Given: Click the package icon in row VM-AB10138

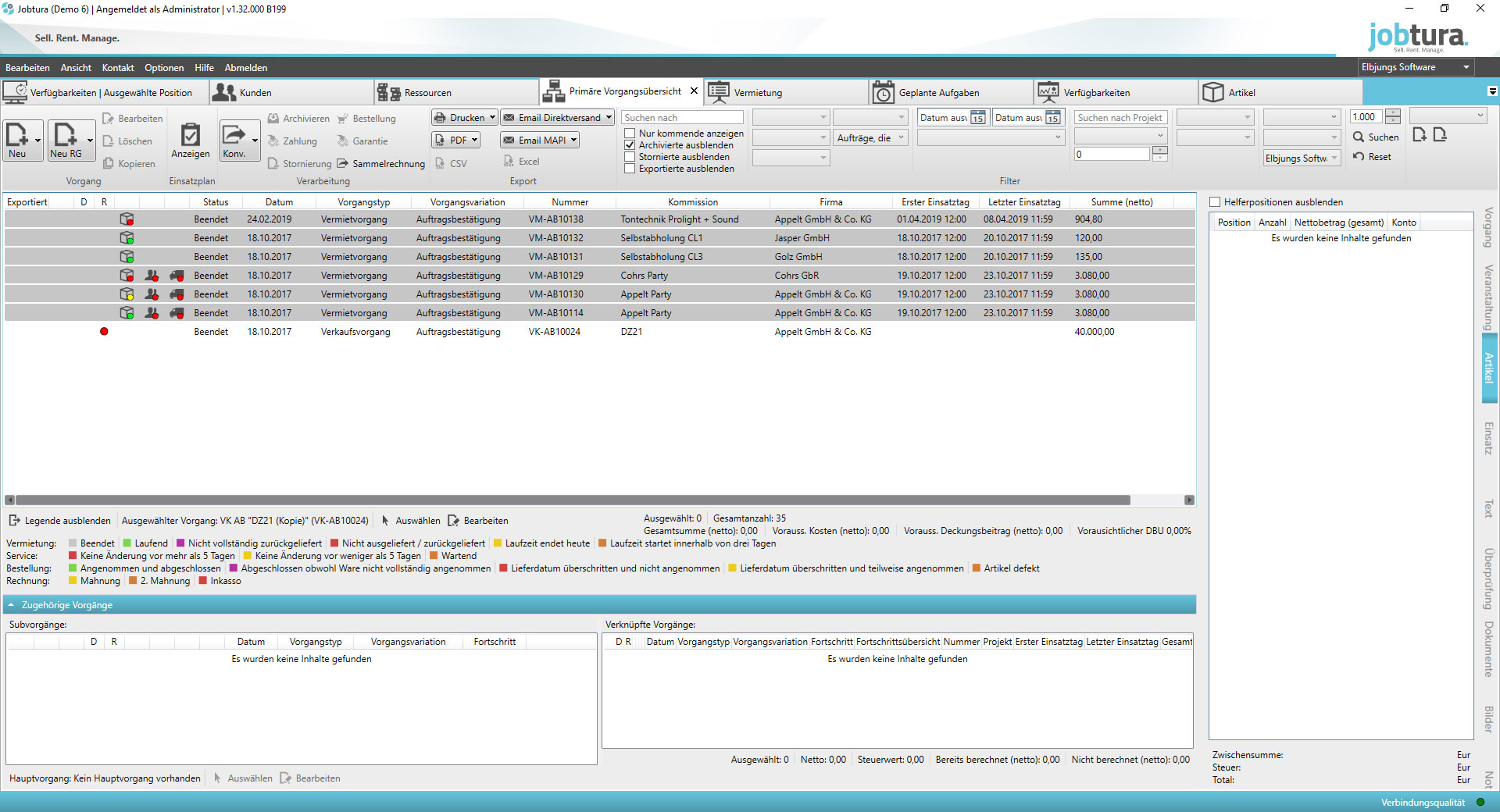Looking at the screenshot, I should pyautogui.click(x=127, y=219).
